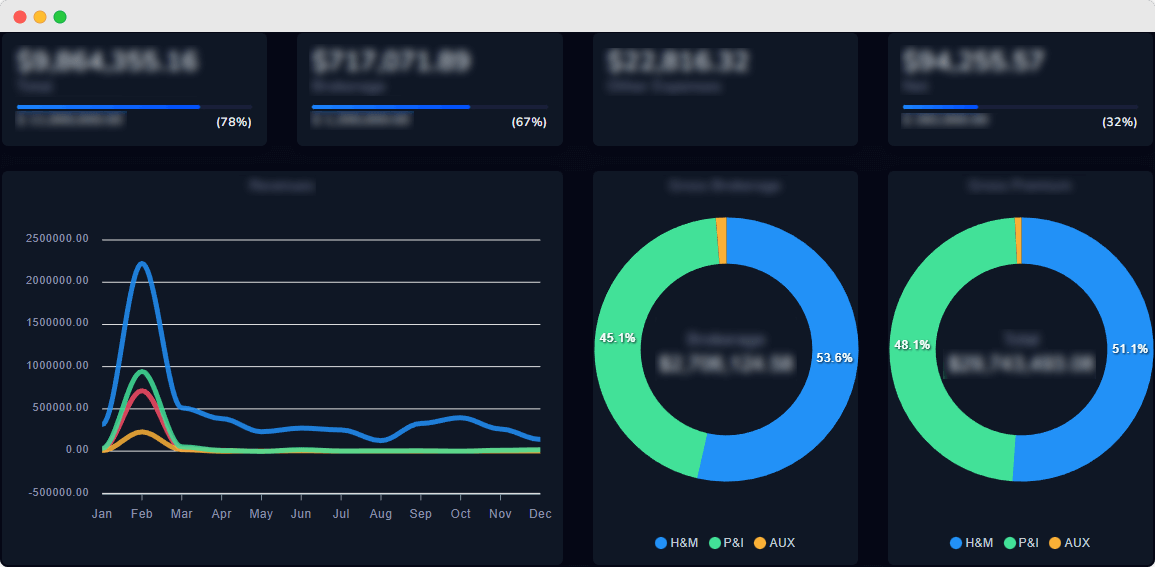The image size is (1155, 567).
Task: Click the red line's February peak
Action: (142, 391)
